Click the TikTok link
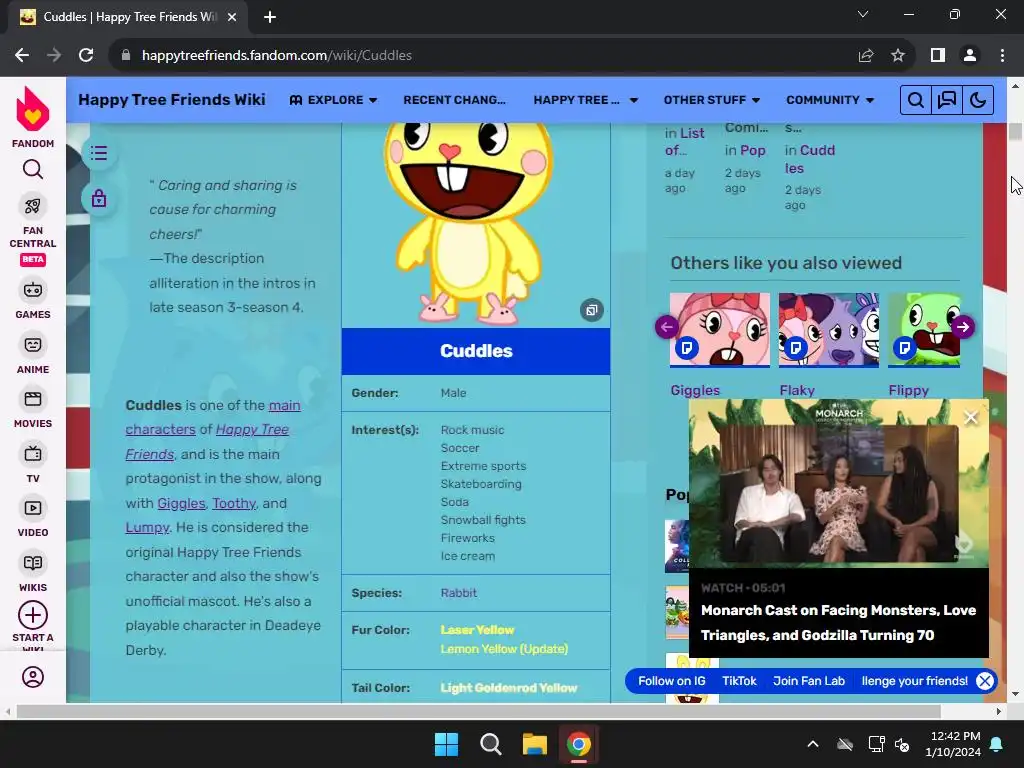Image resolution: width=1024 pixels, height=768 pixels. coord(739,681)
